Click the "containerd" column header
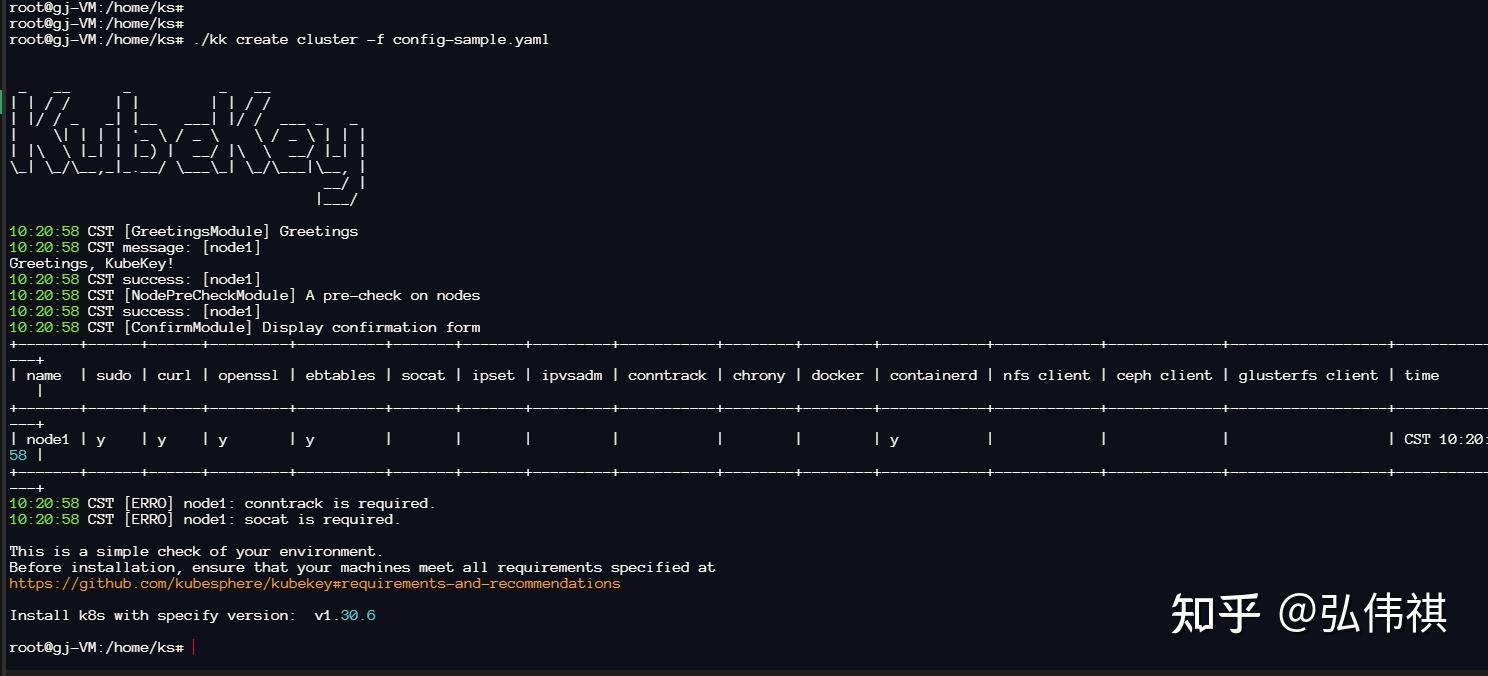Screen dimensions: 1488x676 point(933,375)
